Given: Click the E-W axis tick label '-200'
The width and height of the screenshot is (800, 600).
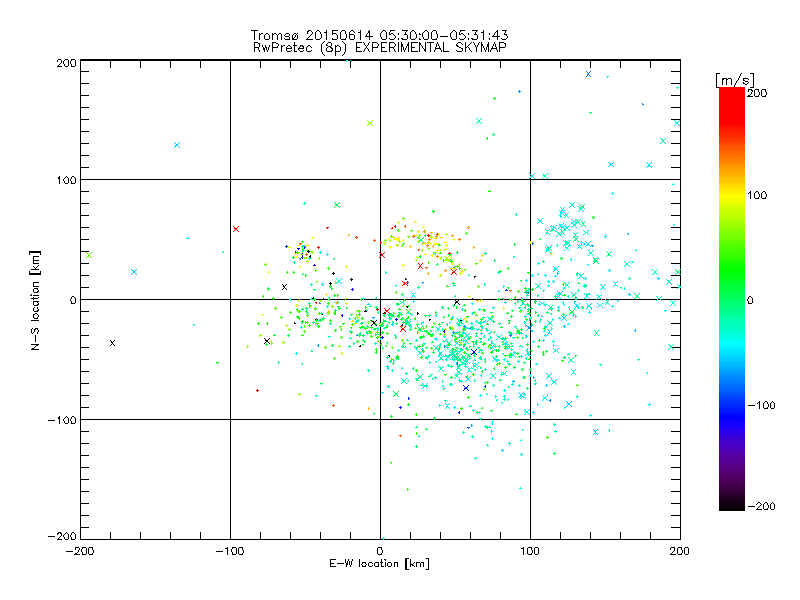Looking at the screenshot, I should tap(80, 551).
